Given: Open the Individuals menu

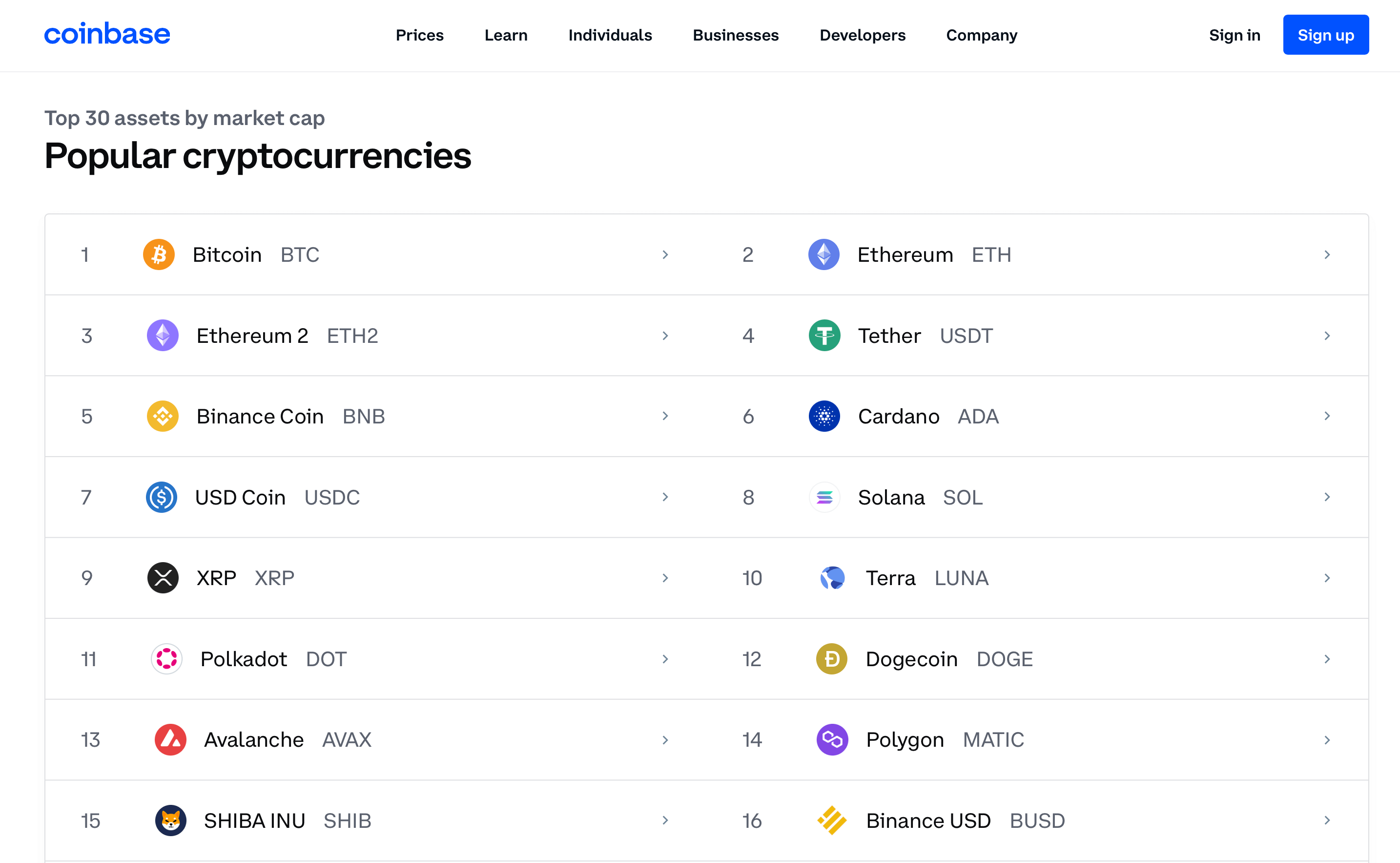Looking at the screenshot, I should pos(610,35).
